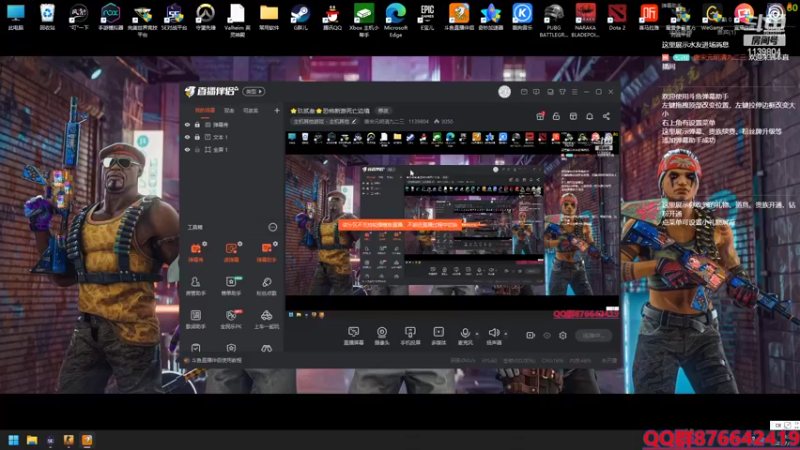Collapse the toolbox panel with round button

(273, 227)
